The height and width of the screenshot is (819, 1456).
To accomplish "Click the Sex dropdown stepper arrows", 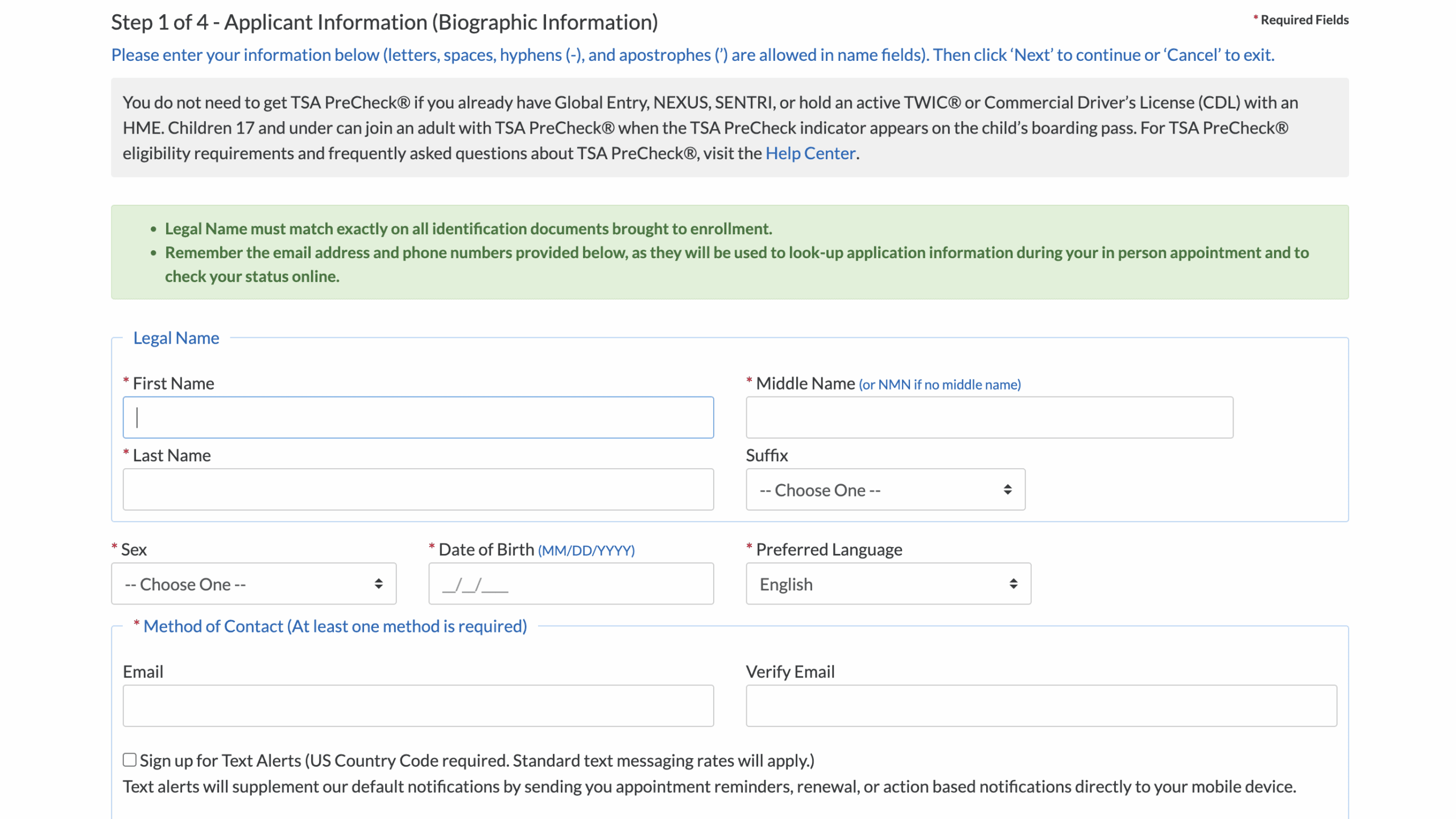I will (379, 584).
